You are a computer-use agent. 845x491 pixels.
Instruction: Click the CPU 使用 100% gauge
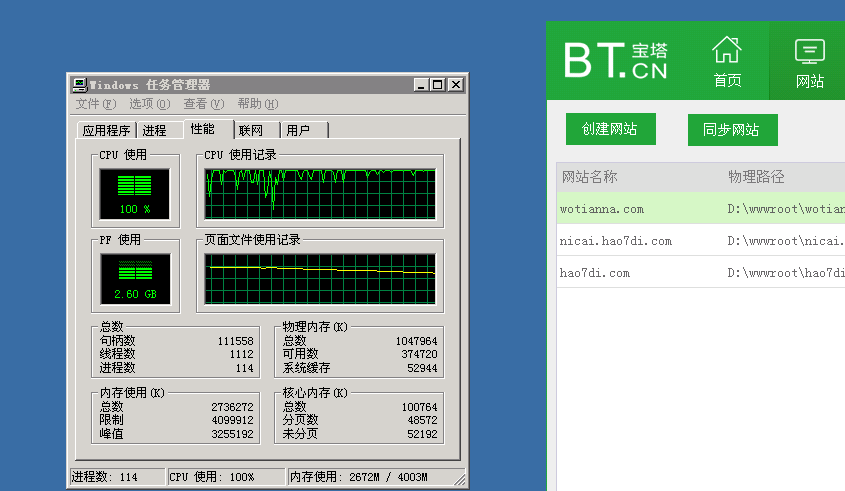[x=135, y=194]
